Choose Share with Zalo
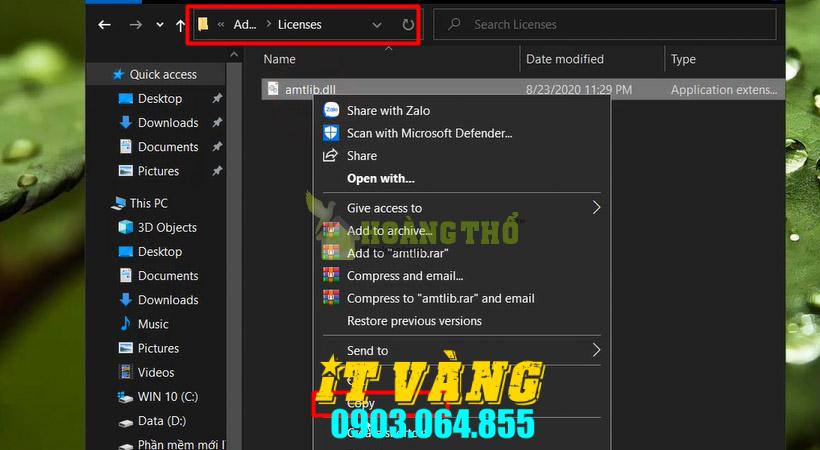Viewport: 820px width, 450px height. pyautogui.click(x=389, y=110)
